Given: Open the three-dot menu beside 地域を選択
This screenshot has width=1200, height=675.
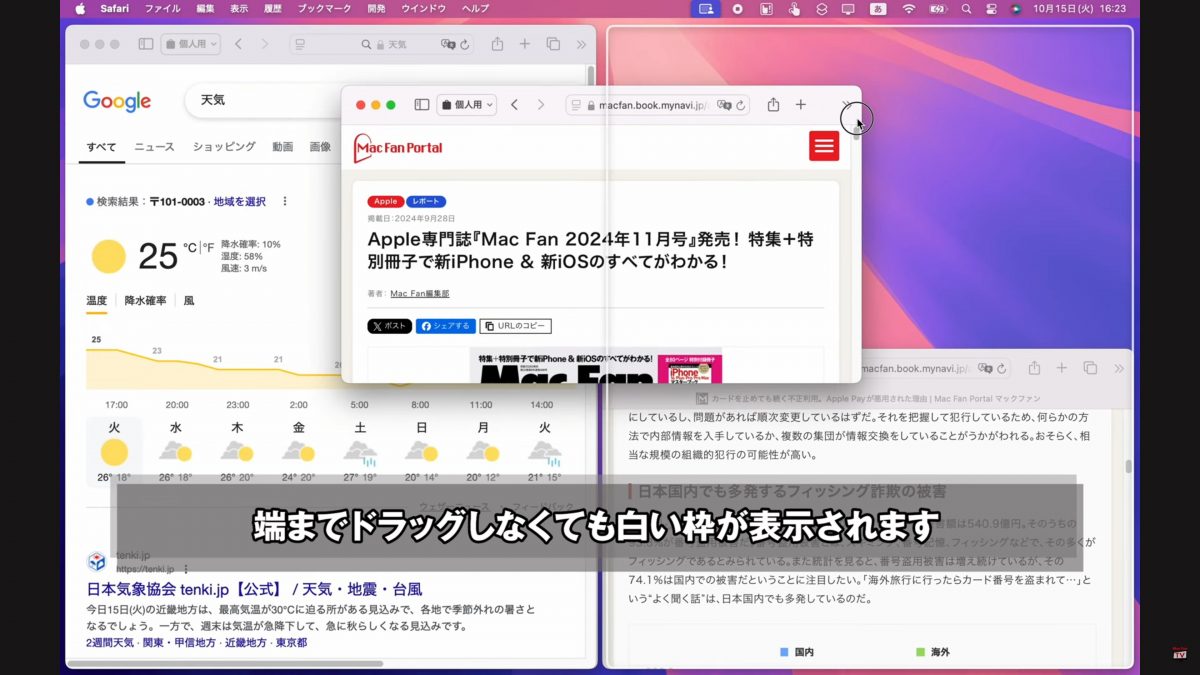Looking at the screenshot, I should click(x=285, y=201).
